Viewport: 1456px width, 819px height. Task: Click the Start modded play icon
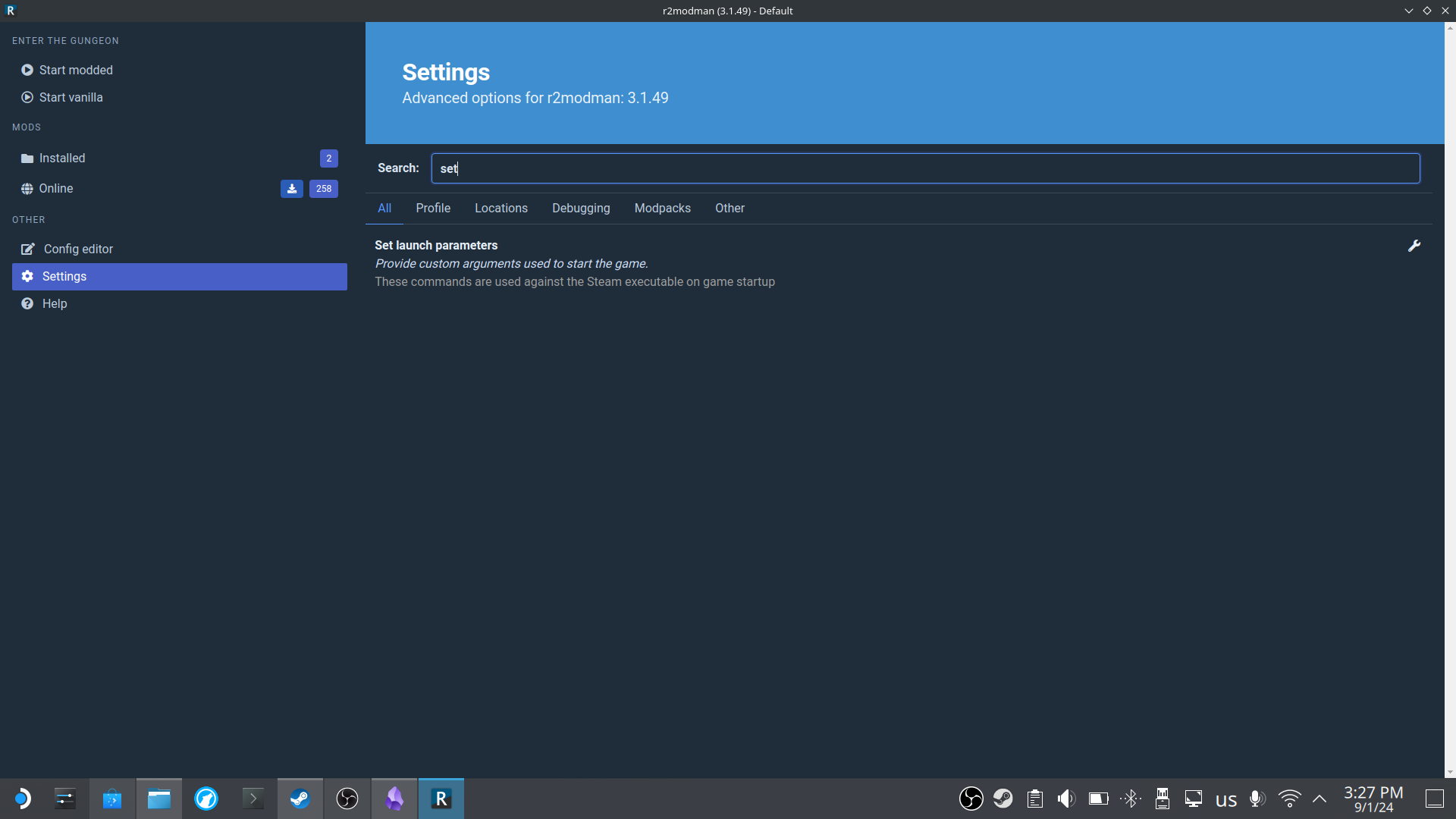(x=27, y=70)
